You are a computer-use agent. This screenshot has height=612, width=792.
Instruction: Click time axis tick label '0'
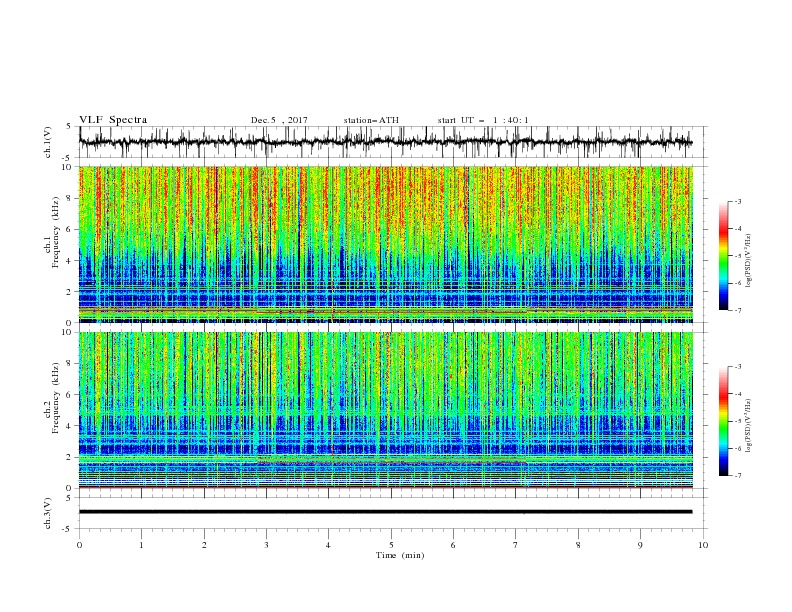pos(79,545)
